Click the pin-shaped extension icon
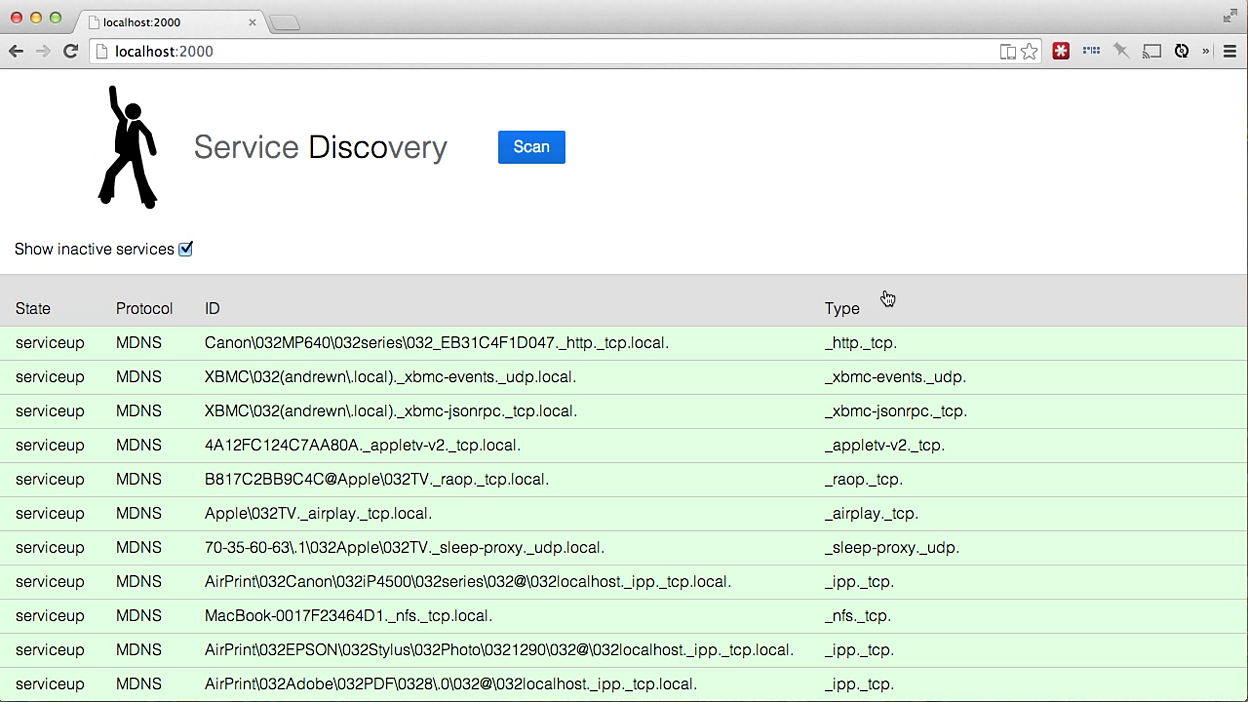Viewport: 1248px width, 702px height. click(x=1121, y=51)
